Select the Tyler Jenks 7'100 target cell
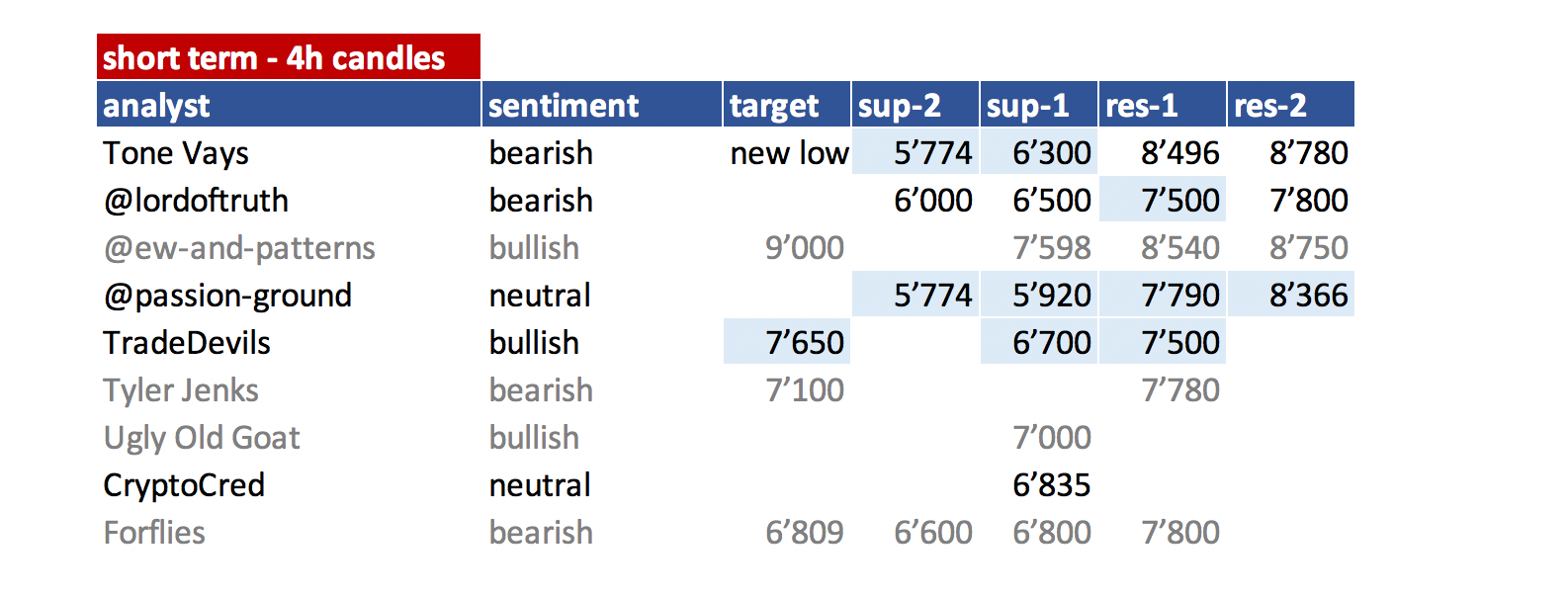 [x=805, y=390]
